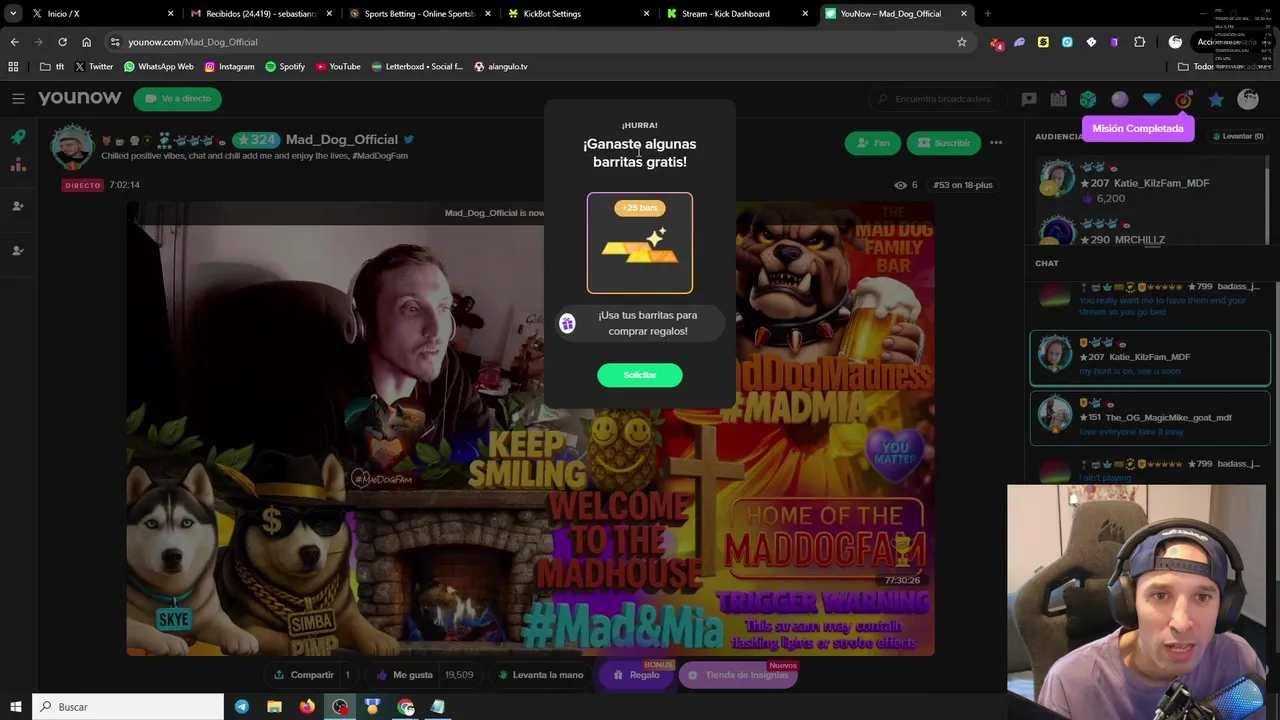
Task: Click Mad_Dog_Official's broadcaster avatar
Action: [x=72, y=147]
